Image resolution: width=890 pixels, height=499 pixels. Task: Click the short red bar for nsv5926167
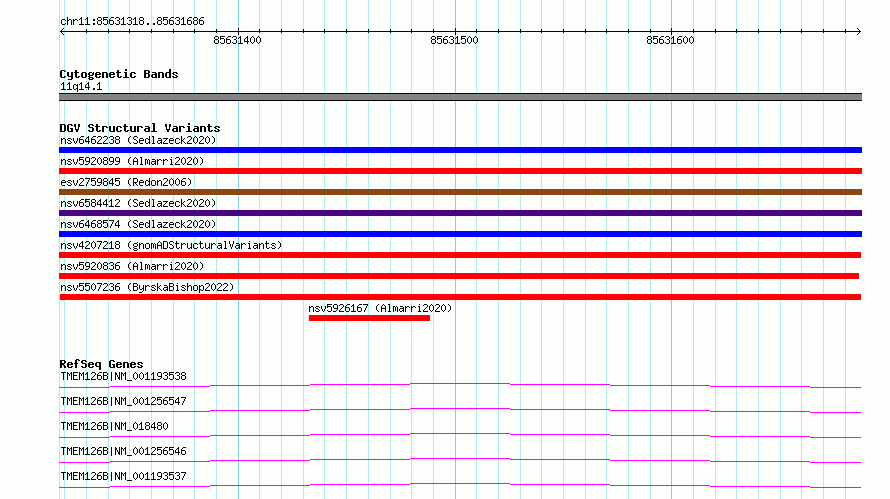coord(370,318)
